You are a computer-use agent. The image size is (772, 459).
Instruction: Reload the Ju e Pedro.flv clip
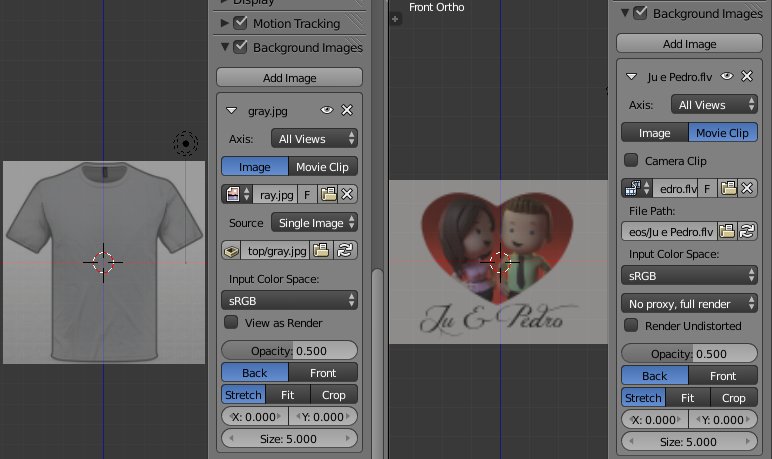tap(747, 231)
